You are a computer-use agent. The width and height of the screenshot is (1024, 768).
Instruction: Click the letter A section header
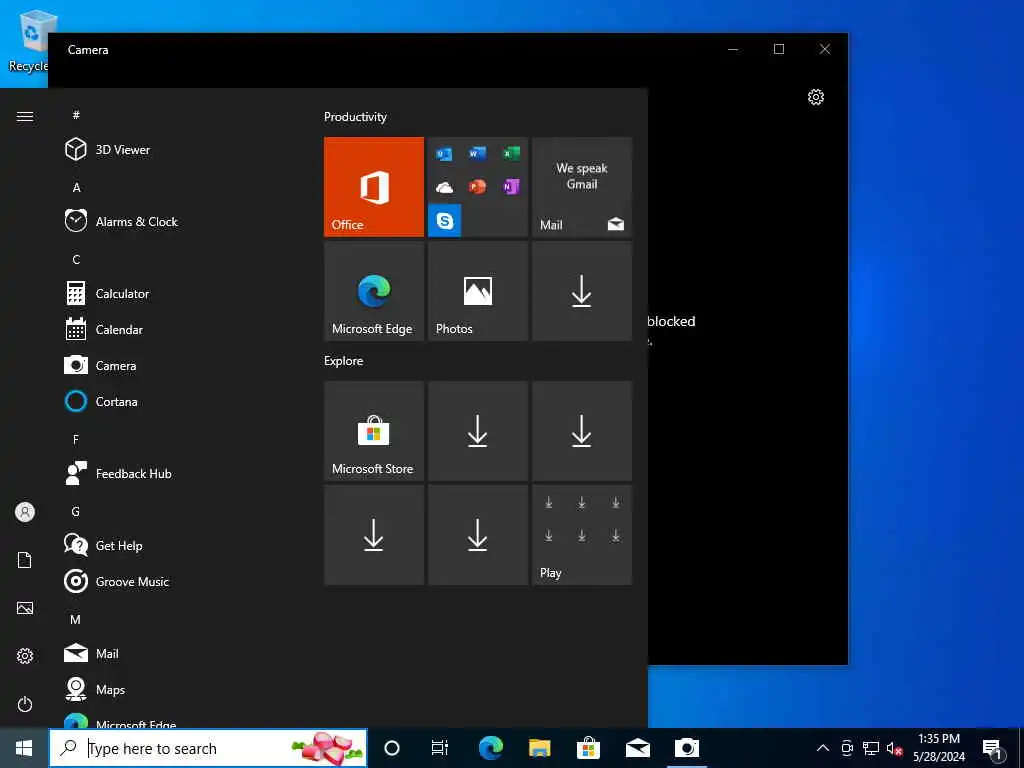click(x=76, y=187)
